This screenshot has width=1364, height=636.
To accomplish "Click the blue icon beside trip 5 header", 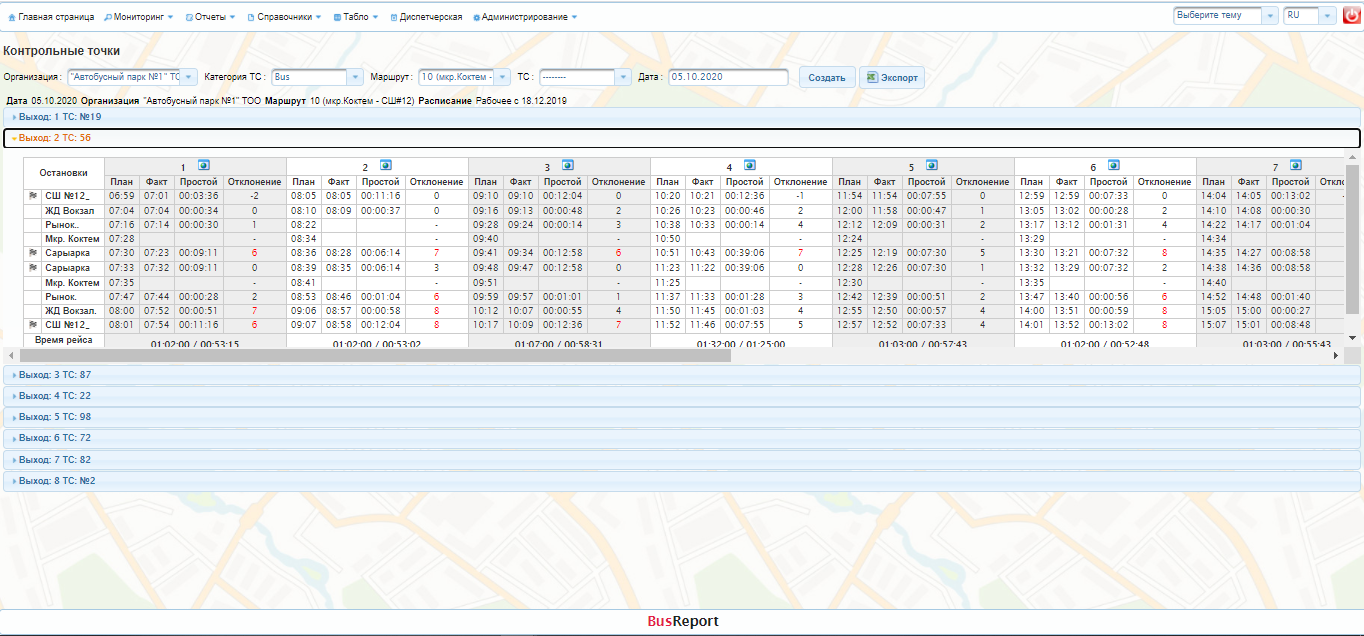I will coord(931,165).
